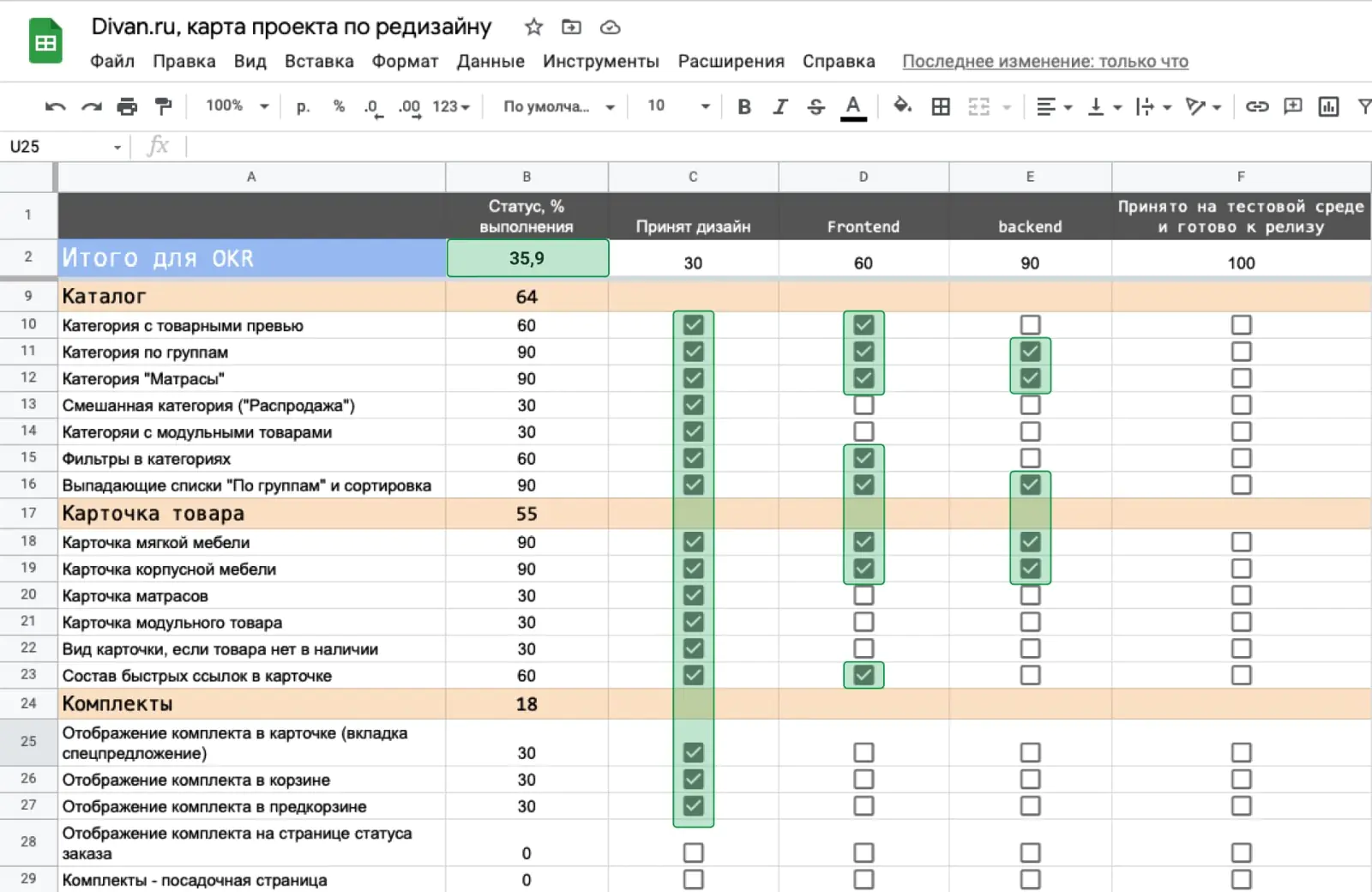Open fill color bucket

point(902,105)
